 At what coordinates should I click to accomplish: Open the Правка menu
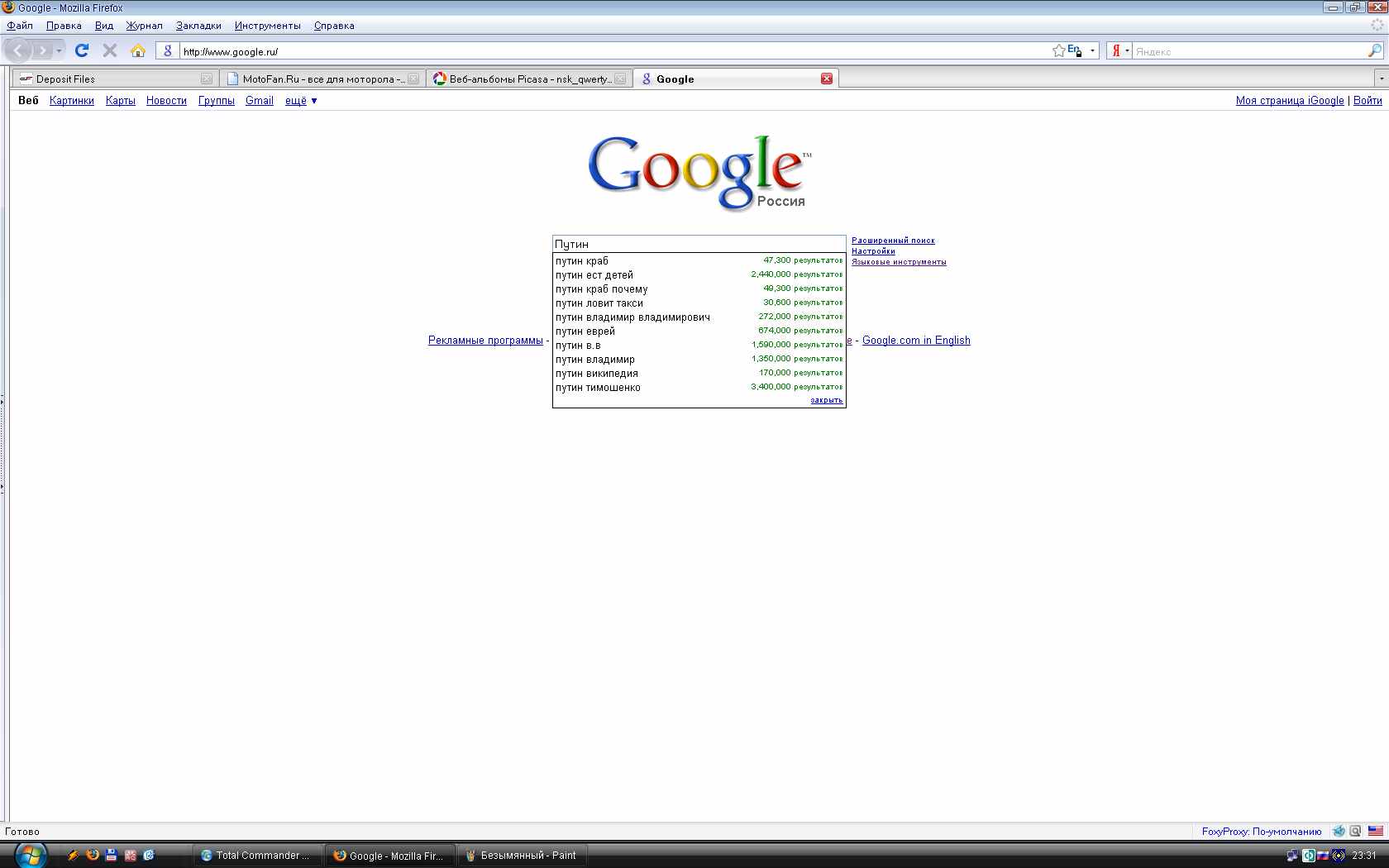[64, 26]
